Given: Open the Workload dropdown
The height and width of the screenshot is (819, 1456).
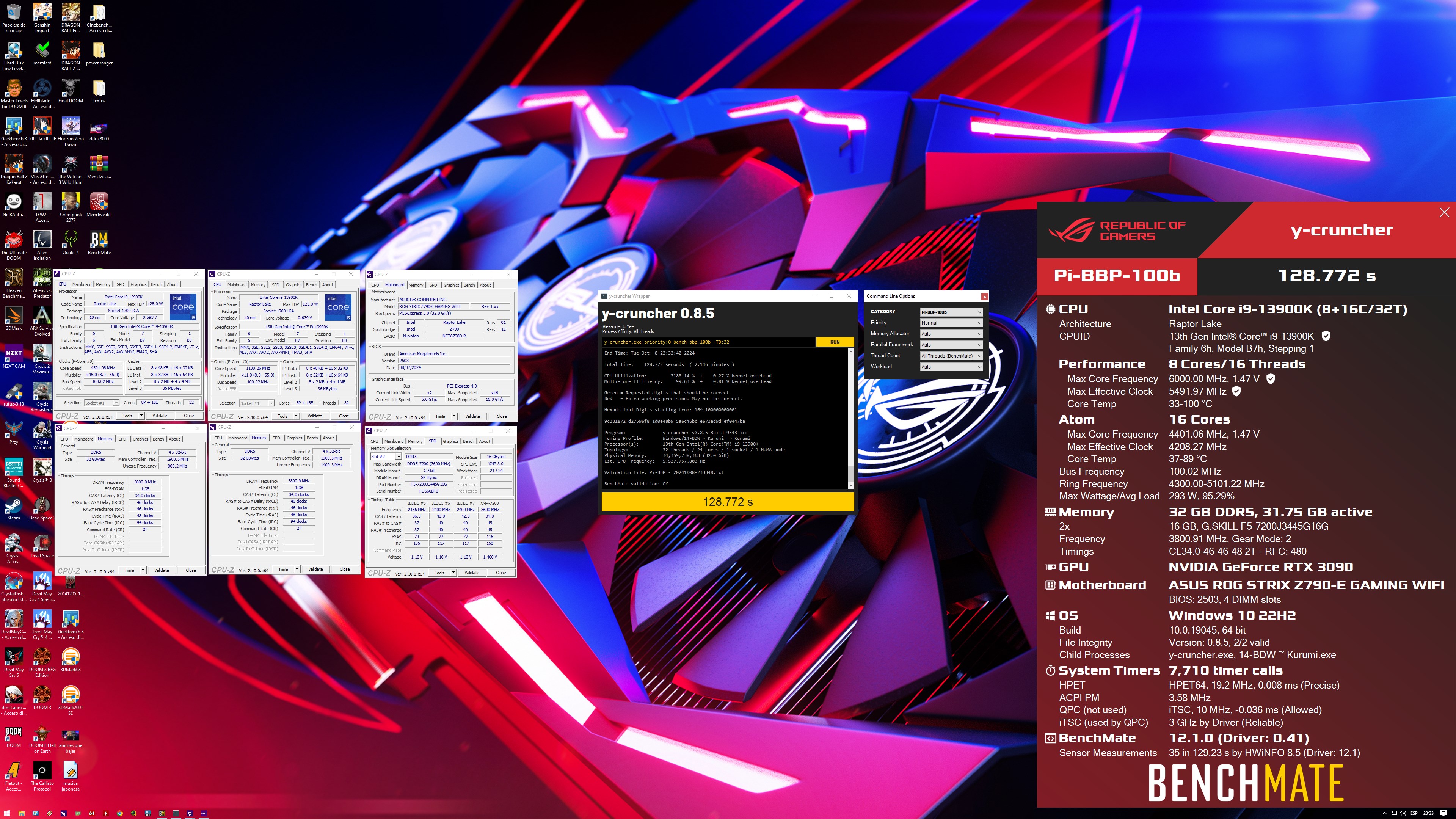Looking at the screenshot, I should (x=951, y=367).
